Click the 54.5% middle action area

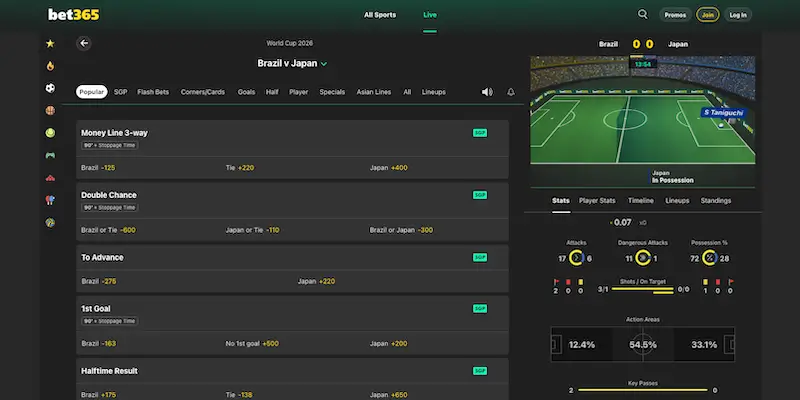point(643,344)
